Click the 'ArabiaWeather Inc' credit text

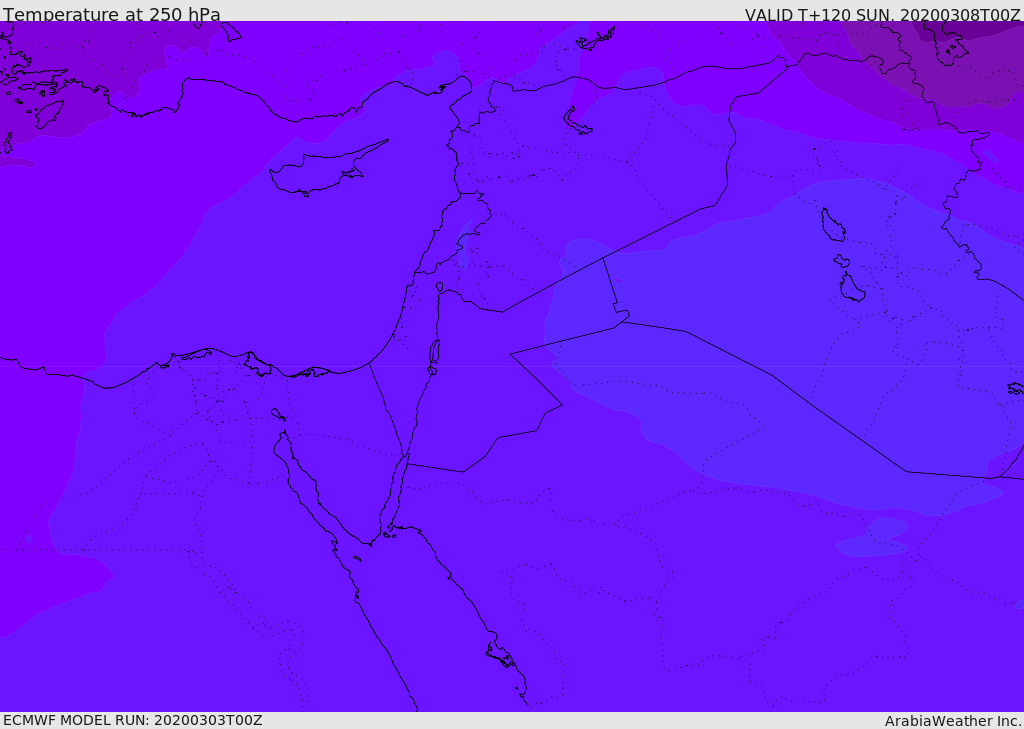952,721
